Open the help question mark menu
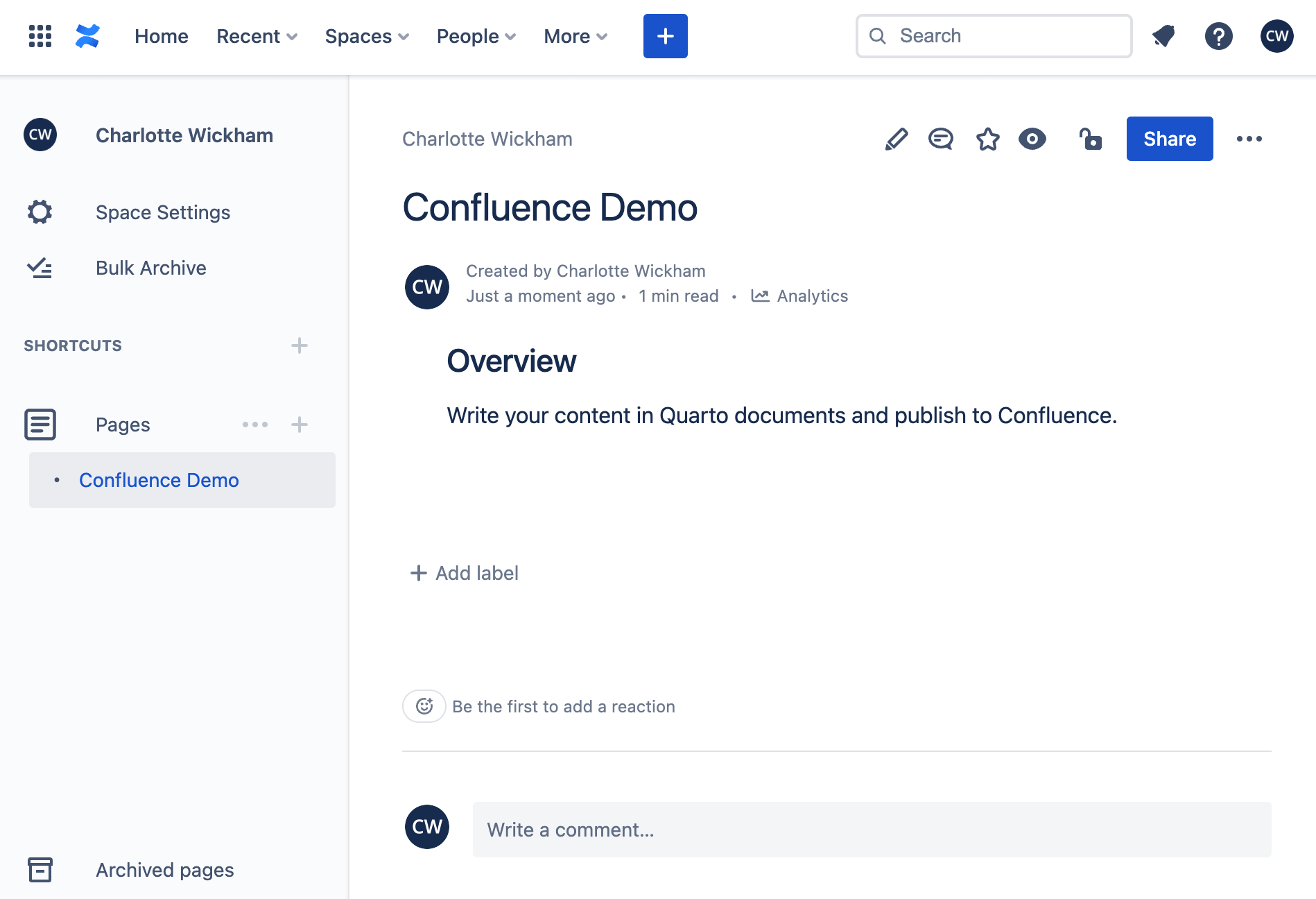This screenshot has width=1316, height=899. (1220, 36)
